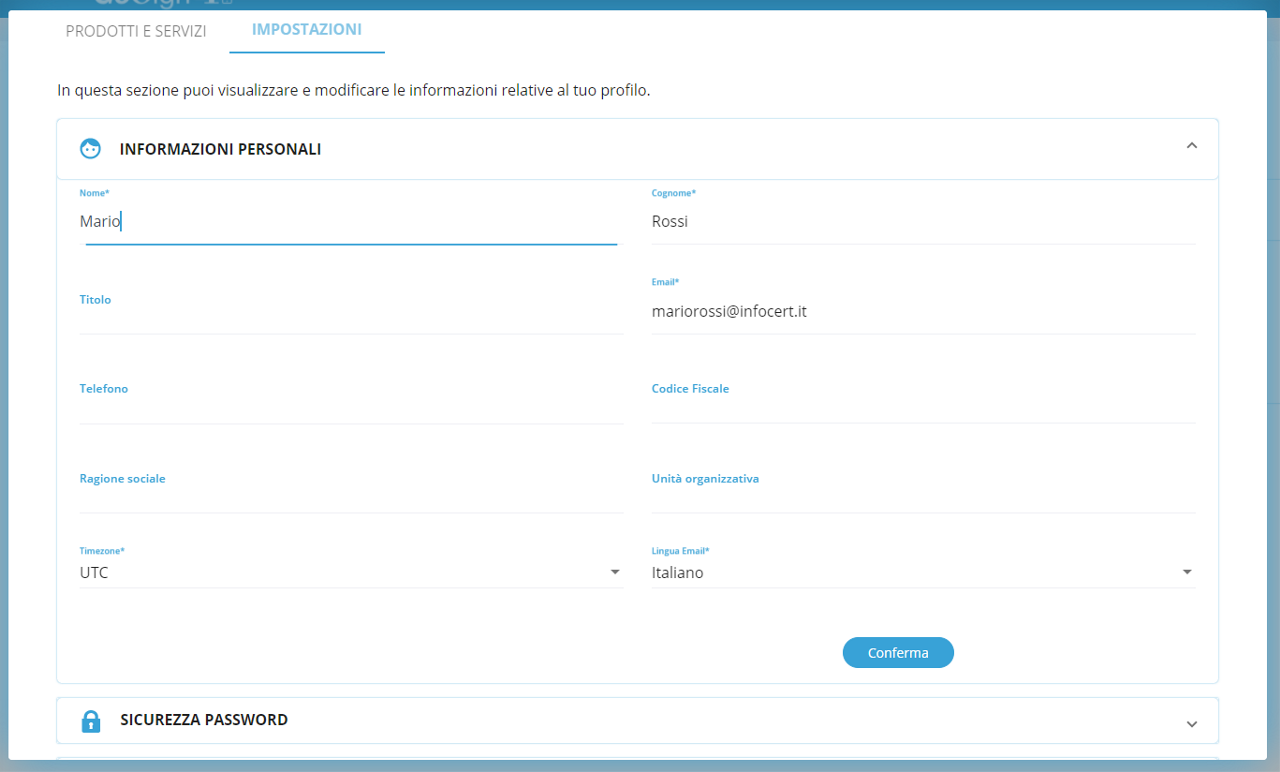Click the Cognome field containing Rossi

point(922,222)
